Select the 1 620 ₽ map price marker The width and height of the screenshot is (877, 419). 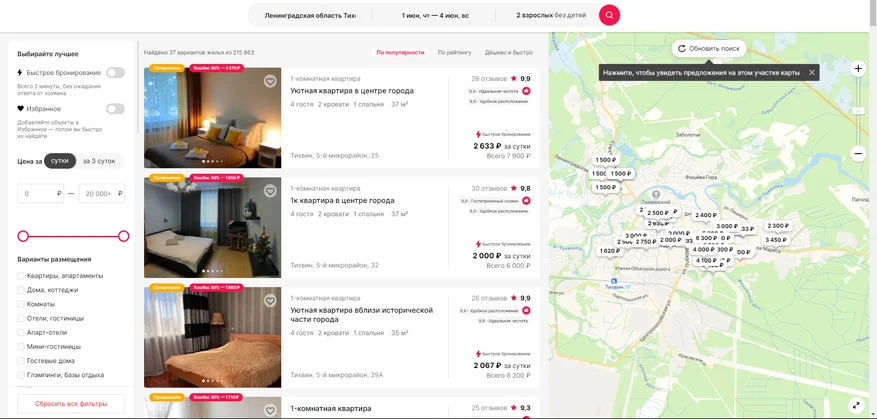pyautogui.click(x=610, y=251)
